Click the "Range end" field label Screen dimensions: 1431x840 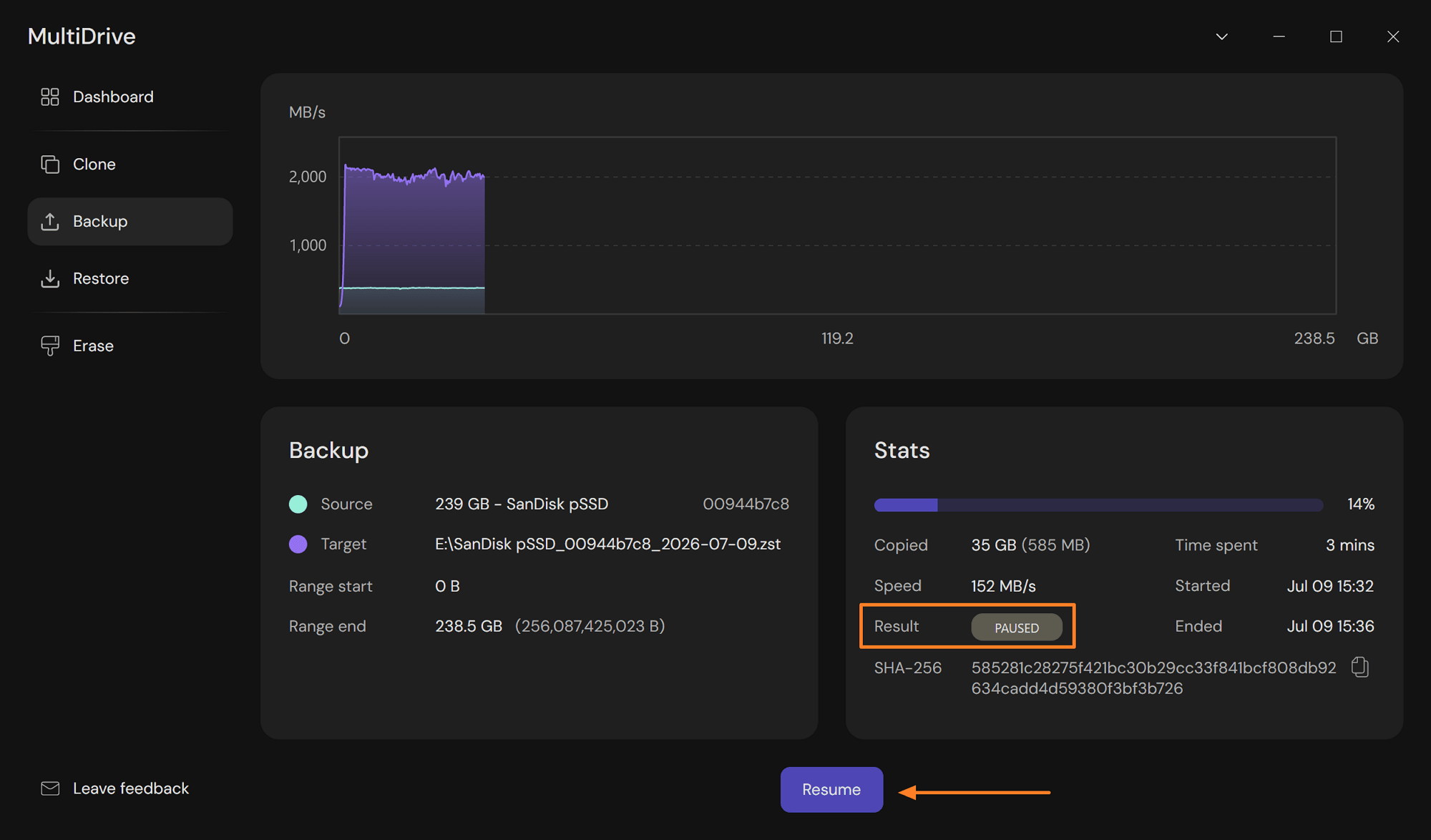[x=327, y=626]
